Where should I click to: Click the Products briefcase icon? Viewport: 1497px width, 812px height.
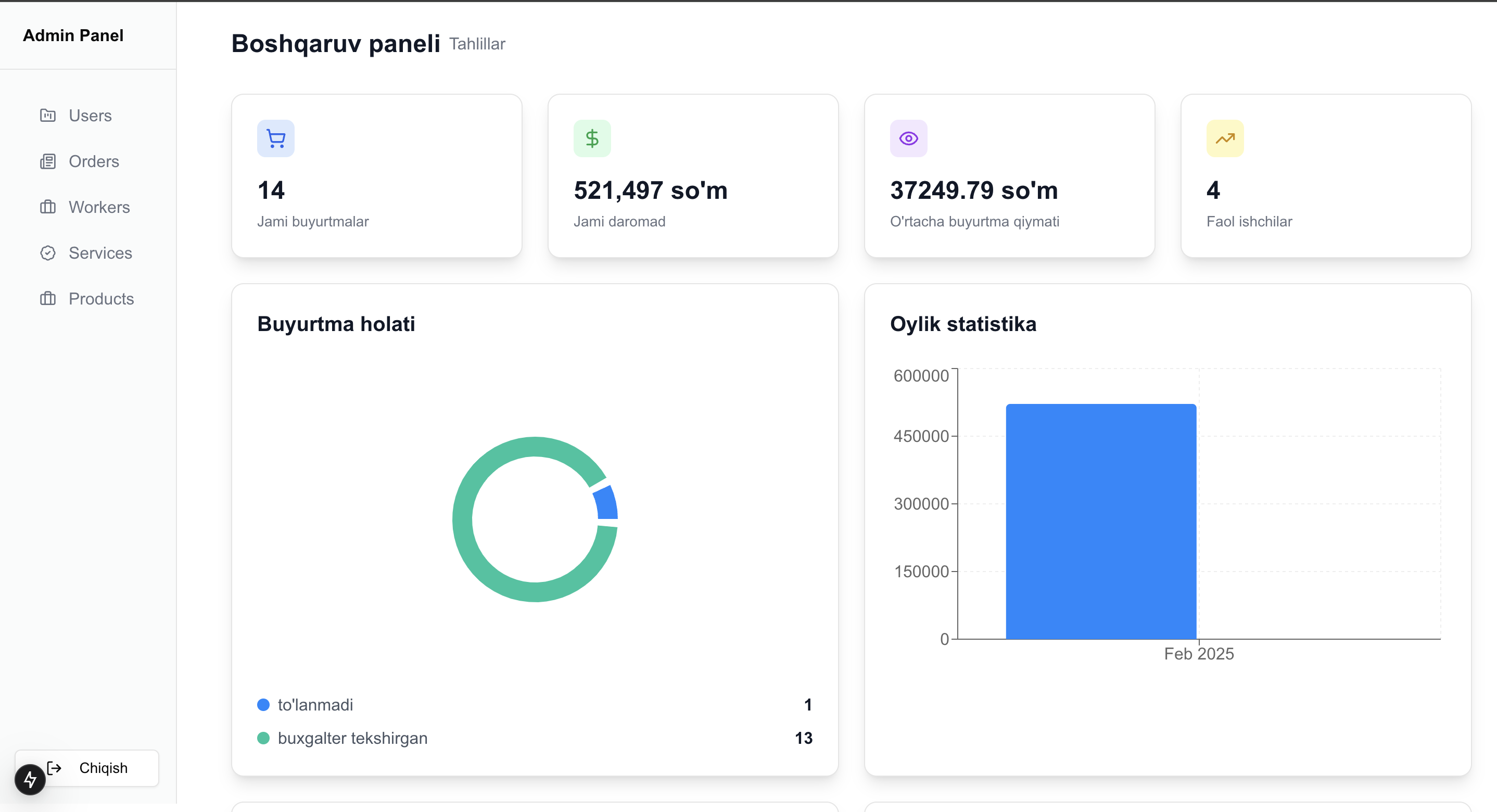(x=48, y=298)
